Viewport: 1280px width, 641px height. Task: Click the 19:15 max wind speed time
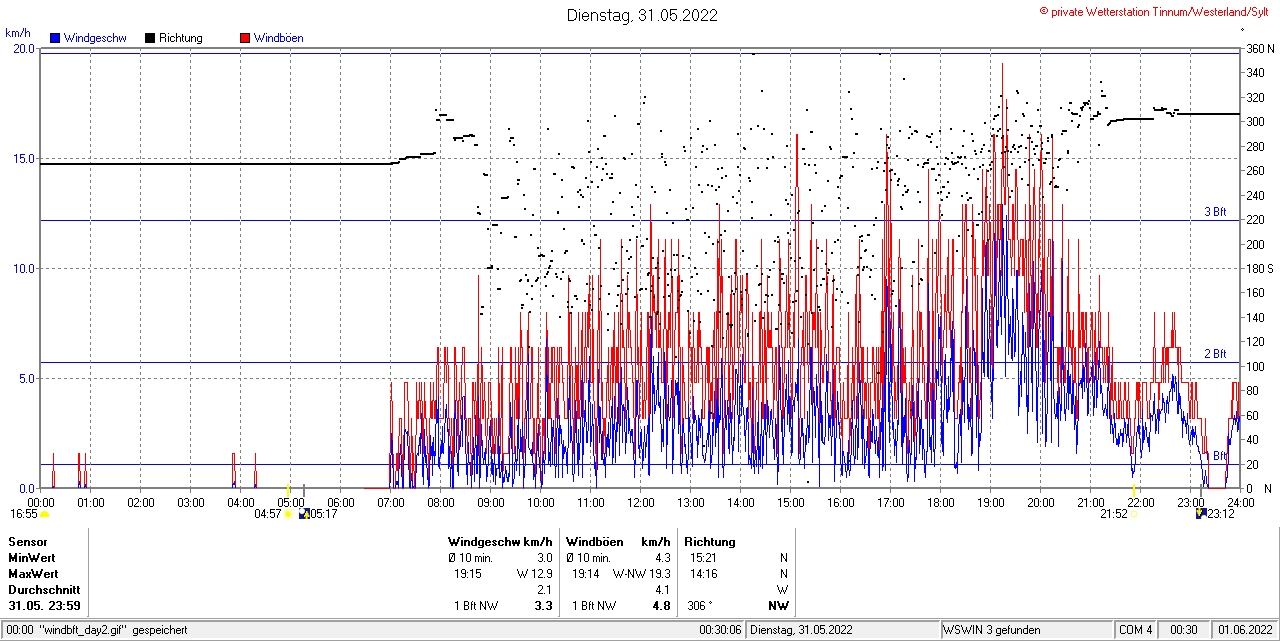click(469, 574)
